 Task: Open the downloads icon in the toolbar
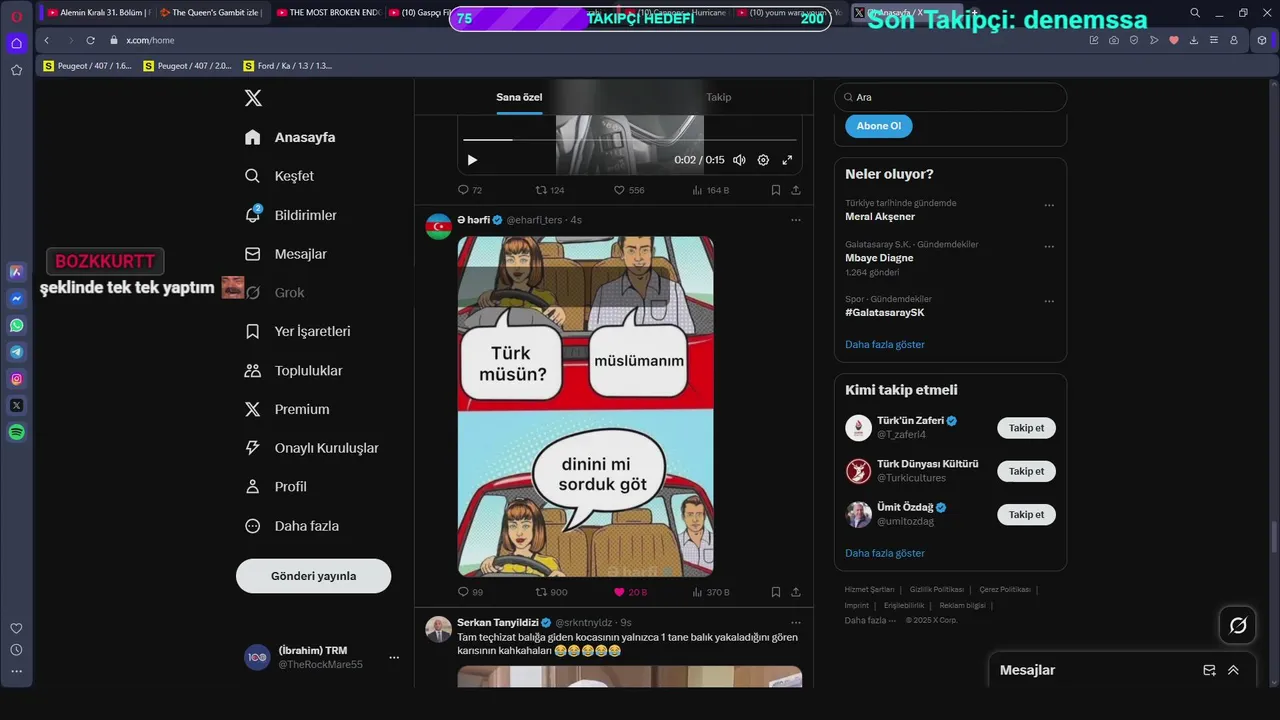(x=1194, y=40)
